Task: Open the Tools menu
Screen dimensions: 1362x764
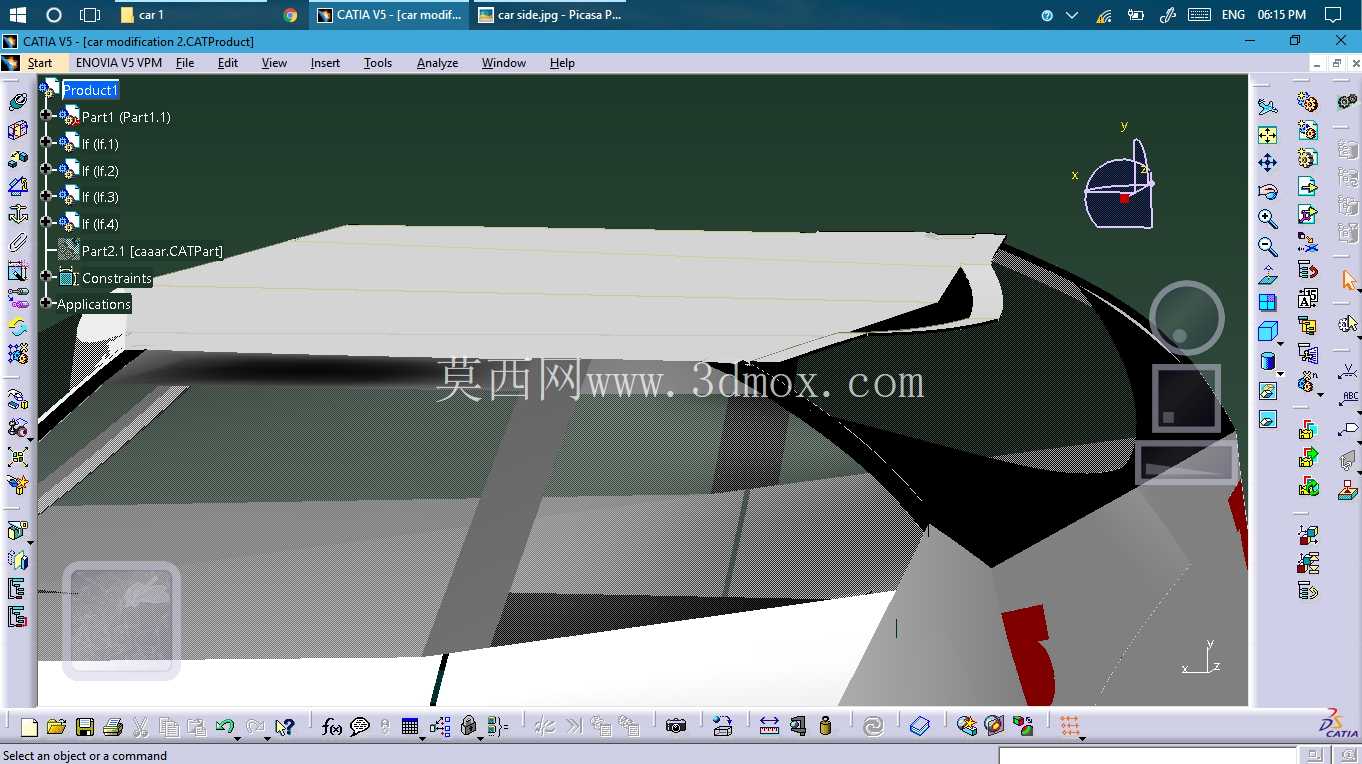Action: pos(378,63)
